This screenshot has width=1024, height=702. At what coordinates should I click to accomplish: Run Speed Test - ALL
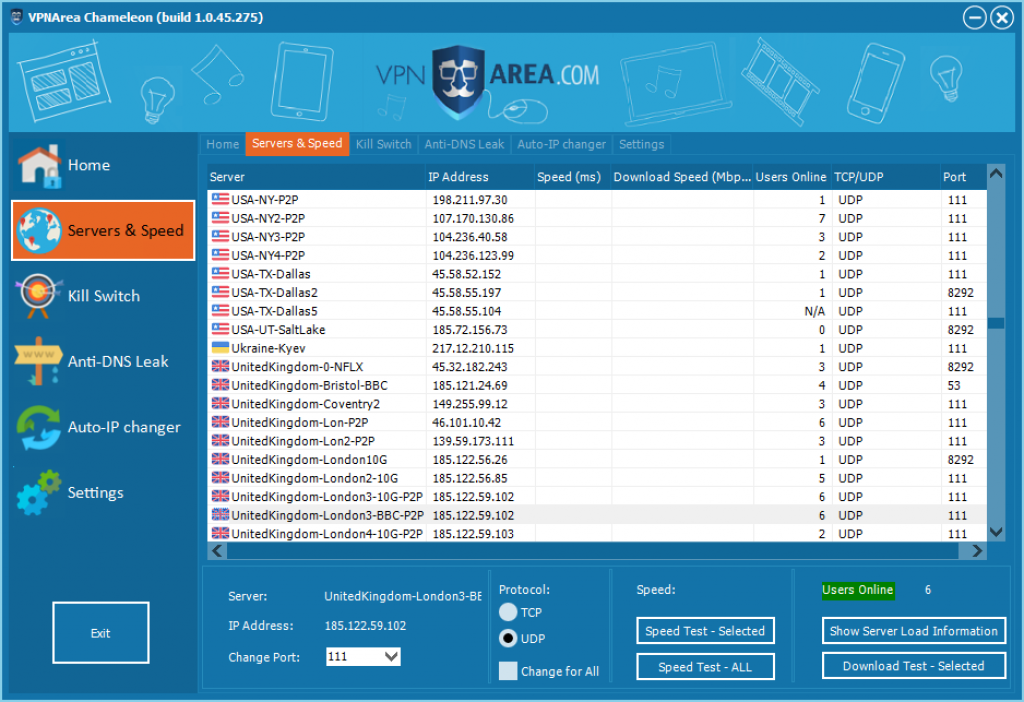pos(705,667)
